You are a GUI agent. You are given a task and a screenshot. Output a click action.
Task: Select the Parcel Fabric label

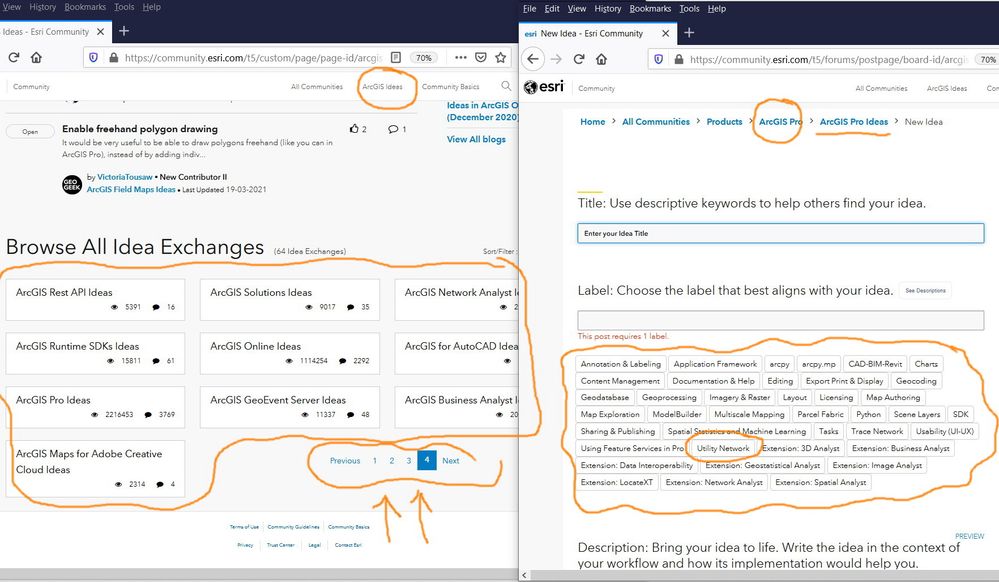[x=821, y=414]
